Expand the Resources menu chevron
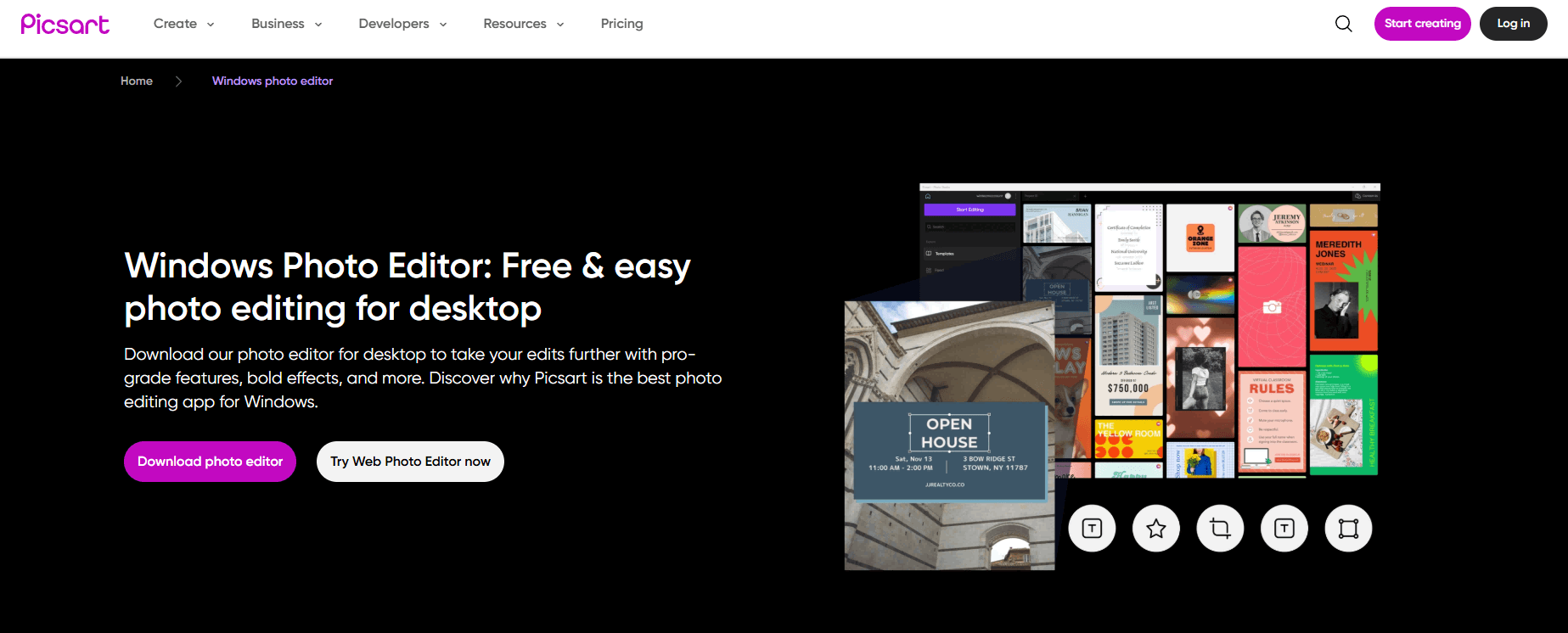The height and width of the screenshot is (633, 1568). 560,25
